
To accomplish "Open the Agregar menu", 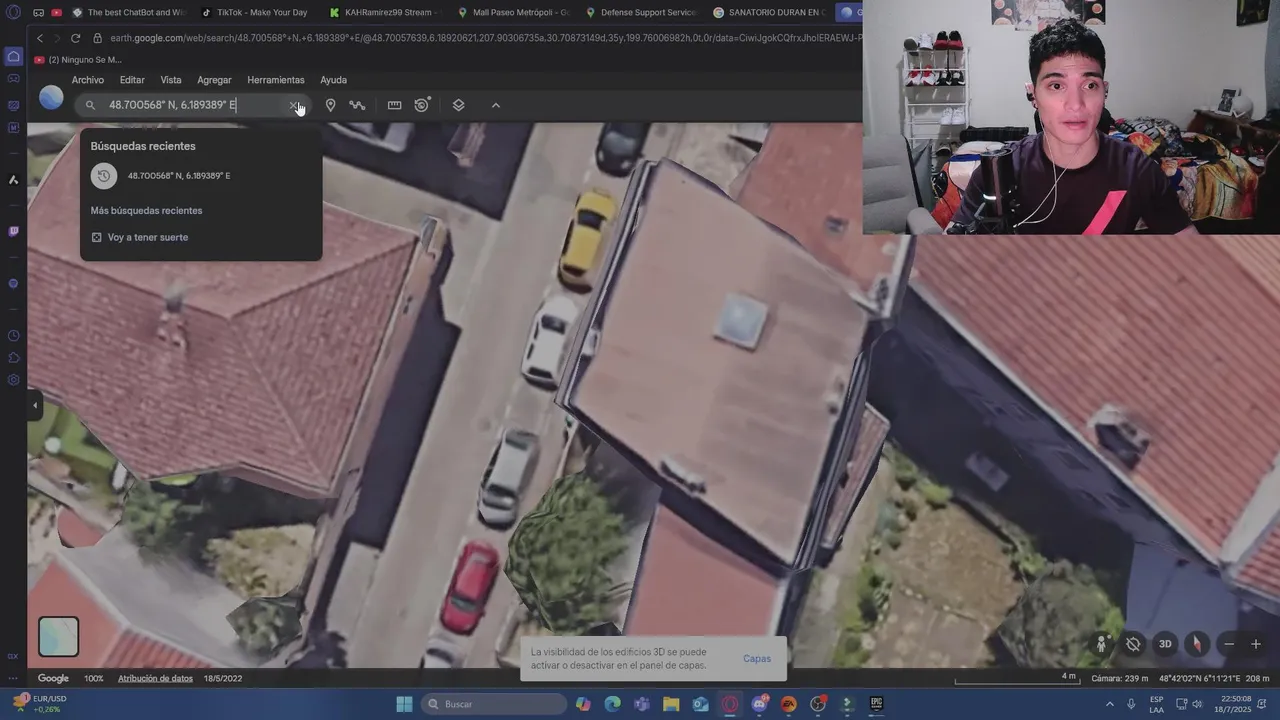I will click(x=214, y=80).
